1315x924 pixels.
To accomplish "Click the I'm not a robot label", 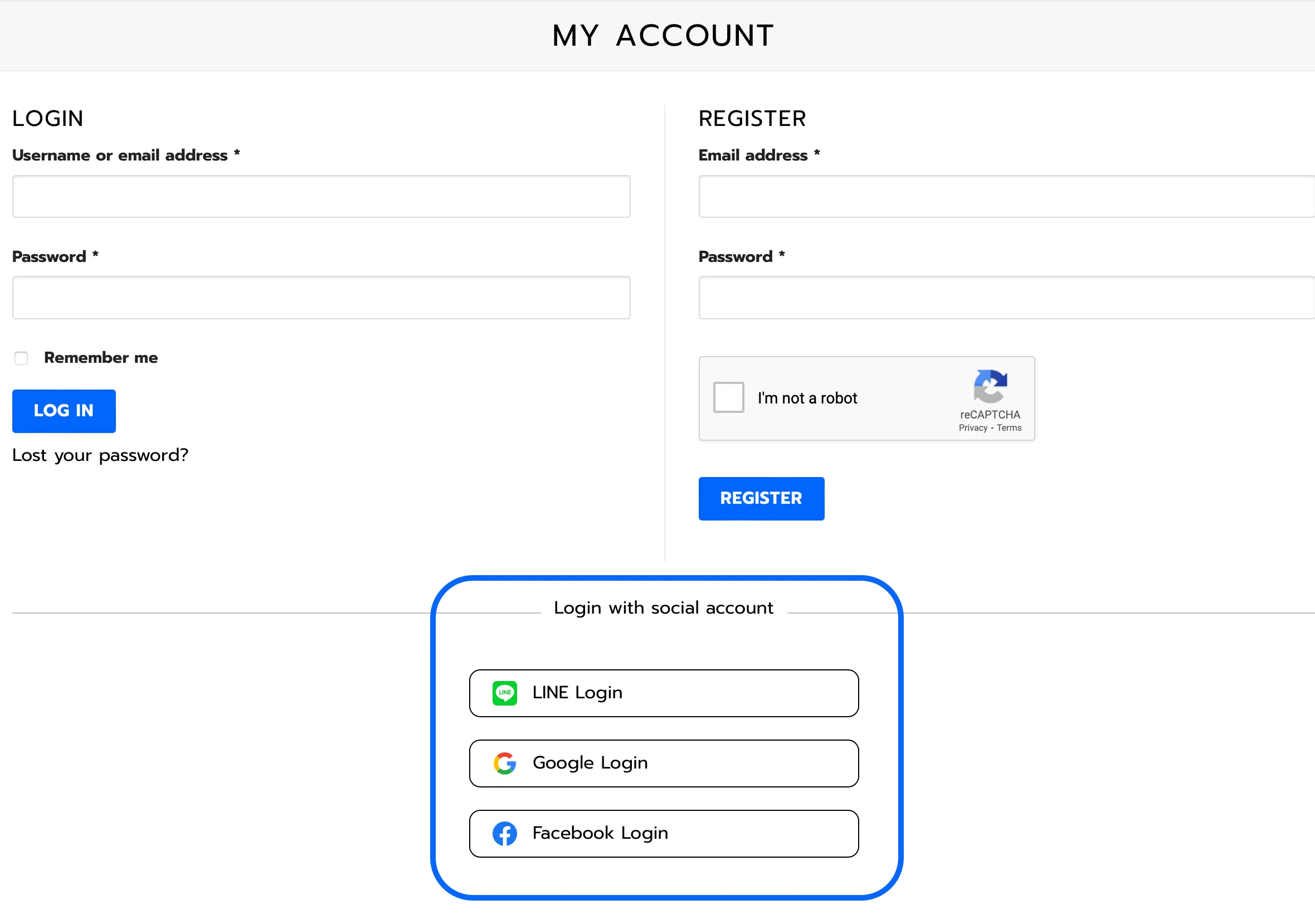I will pyautogui.click(x=807, y=398).
